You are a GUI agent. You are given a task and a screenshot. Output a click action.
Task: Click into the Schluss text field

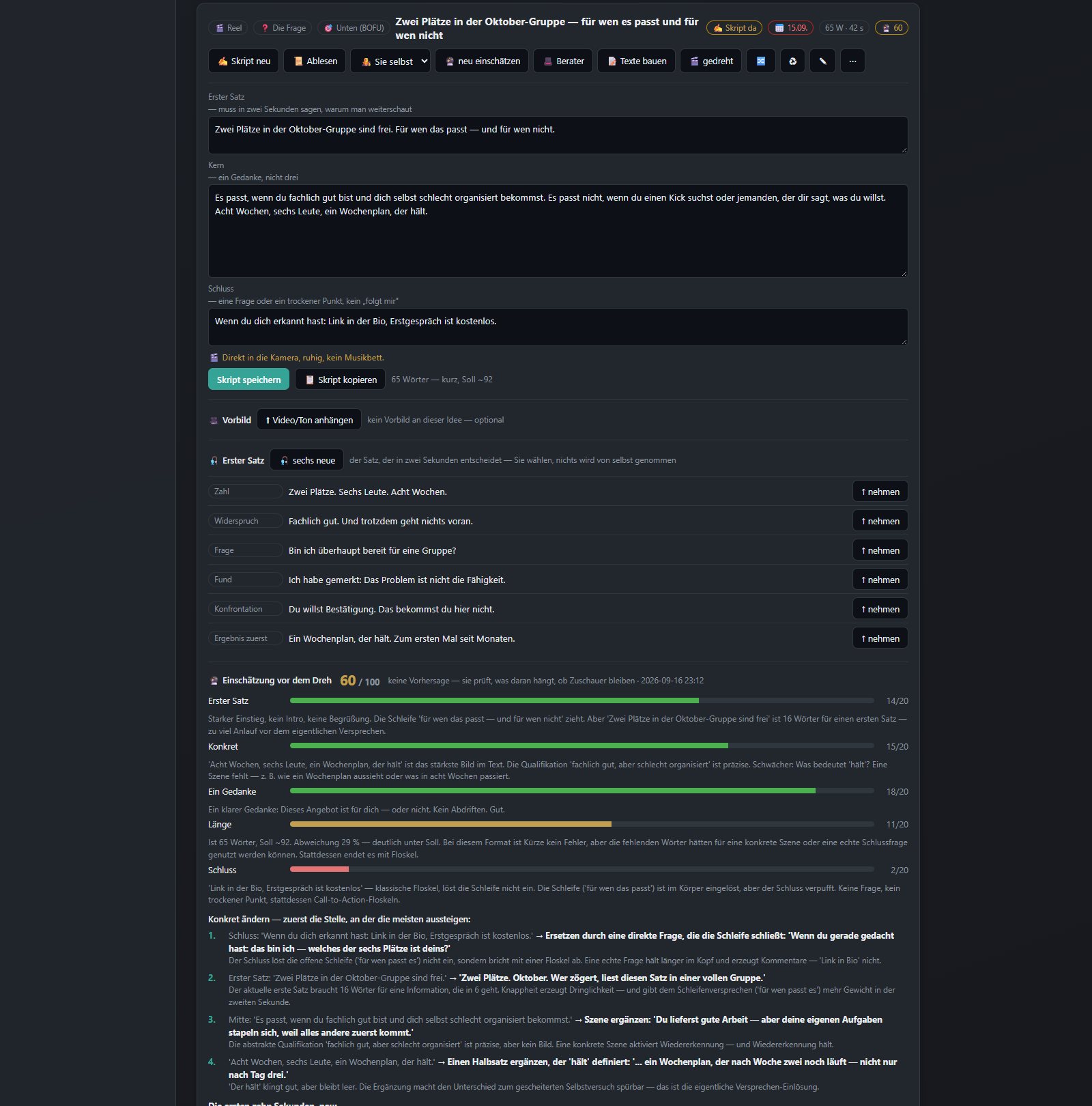pos(558,326)
